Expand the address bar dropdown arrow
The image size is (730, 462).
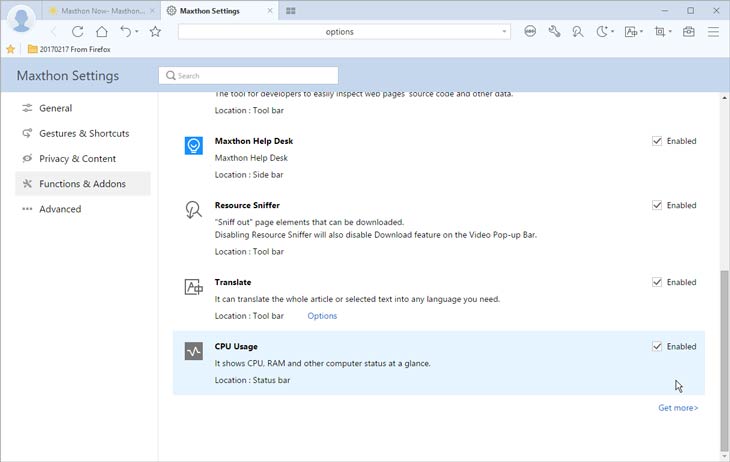504,32
